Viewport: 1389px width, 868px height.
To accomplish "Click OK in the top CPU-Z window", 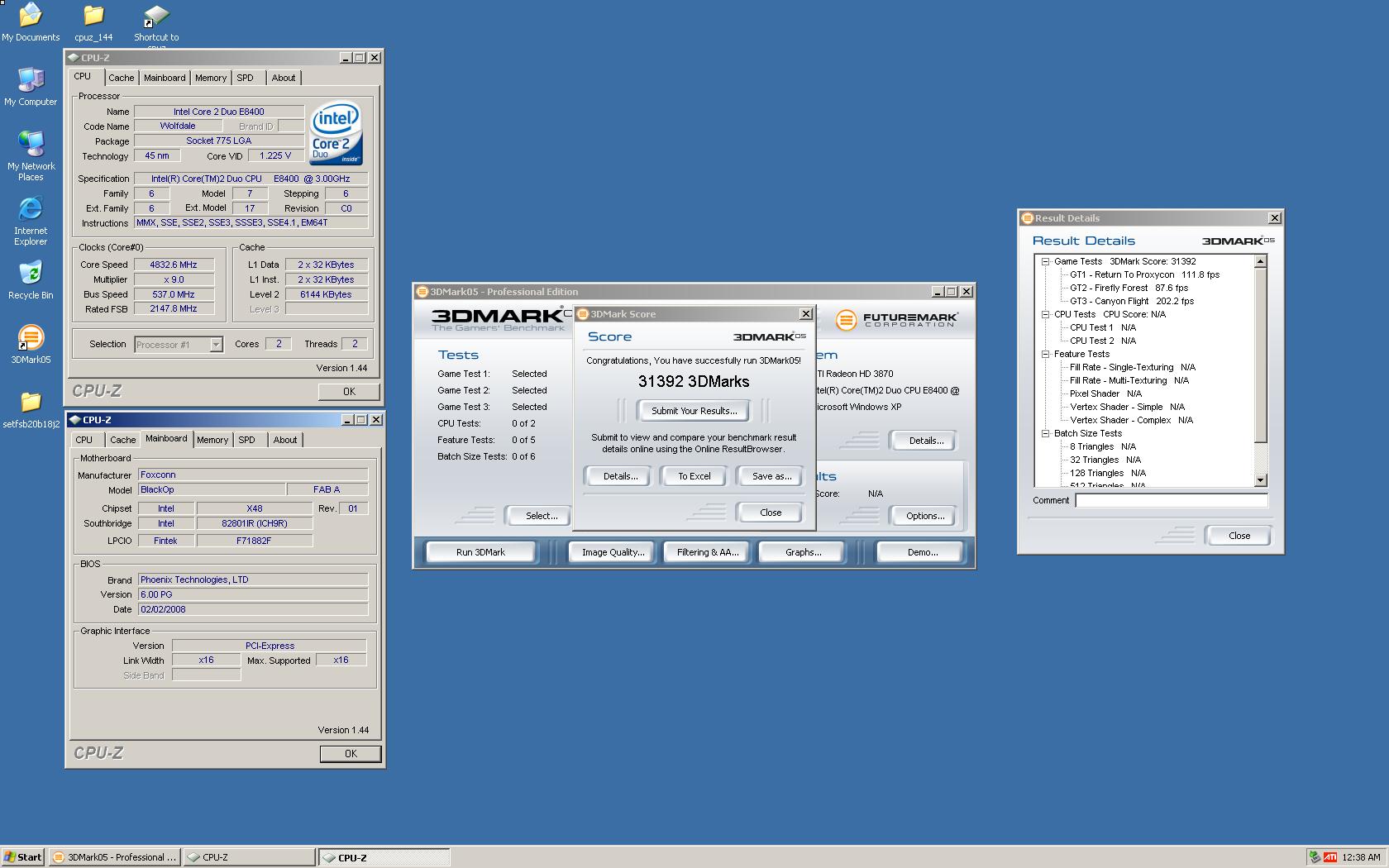I will point(349,392).
